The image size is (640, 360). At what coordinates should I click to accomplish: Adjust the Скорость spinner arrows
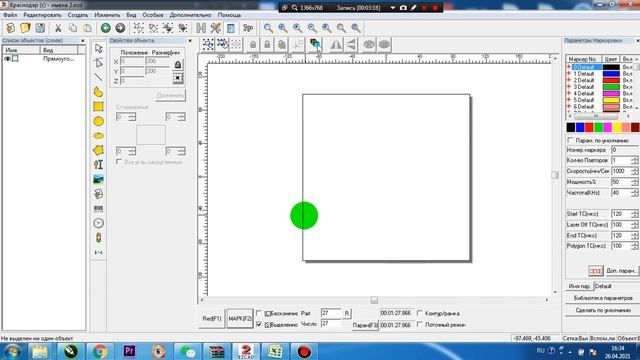[x=634, y=171]
